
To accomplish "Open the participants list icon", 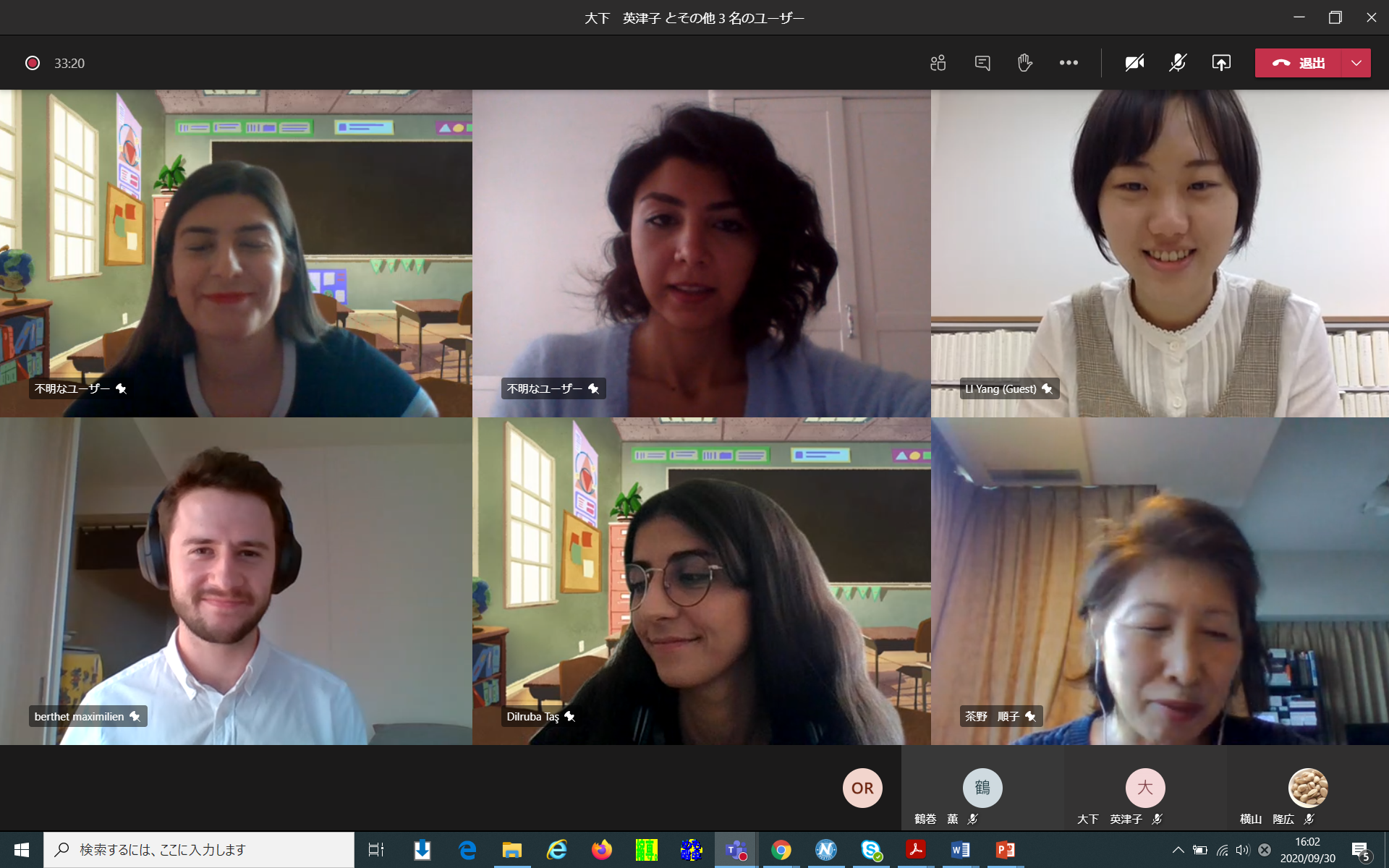I will 938,63.
